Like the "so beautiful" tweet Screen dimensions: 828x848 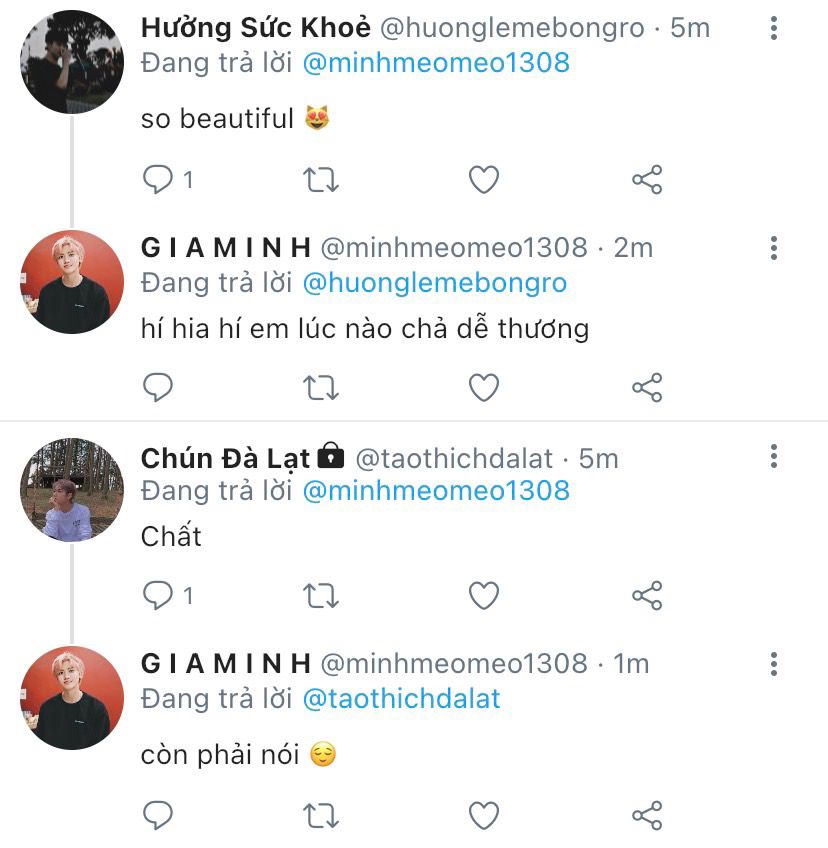tap(484, 180)
